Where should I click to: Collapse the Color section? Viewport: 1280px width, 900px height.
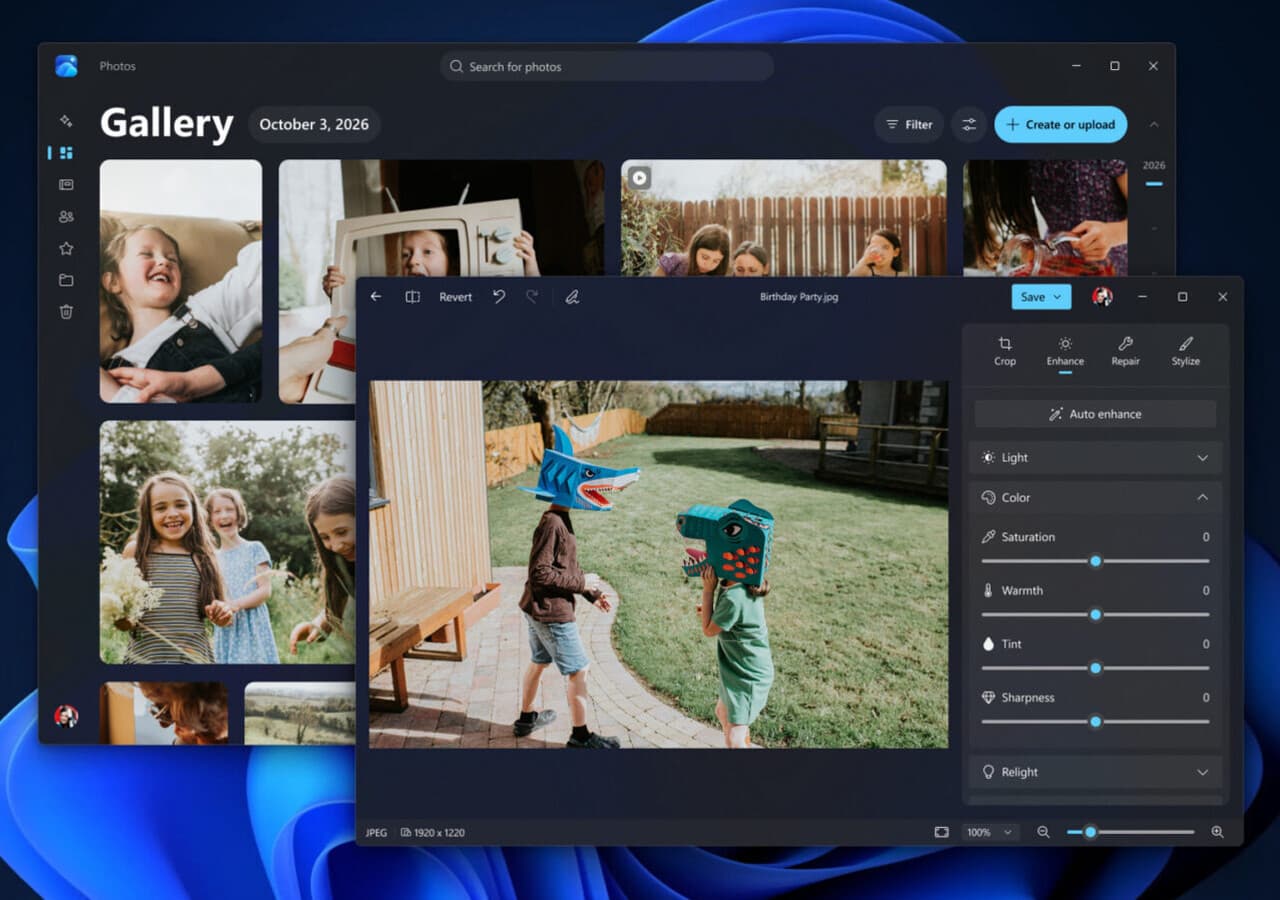point(1096,498)
